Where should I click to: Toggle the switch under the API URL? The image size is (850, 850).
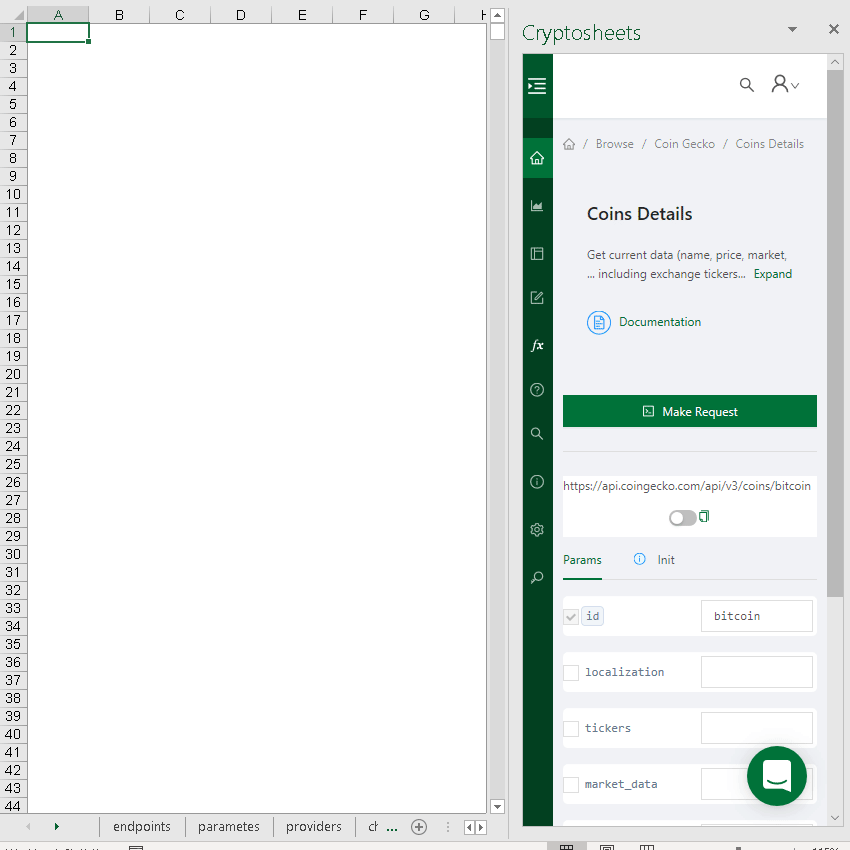click(x=682, y=518)
